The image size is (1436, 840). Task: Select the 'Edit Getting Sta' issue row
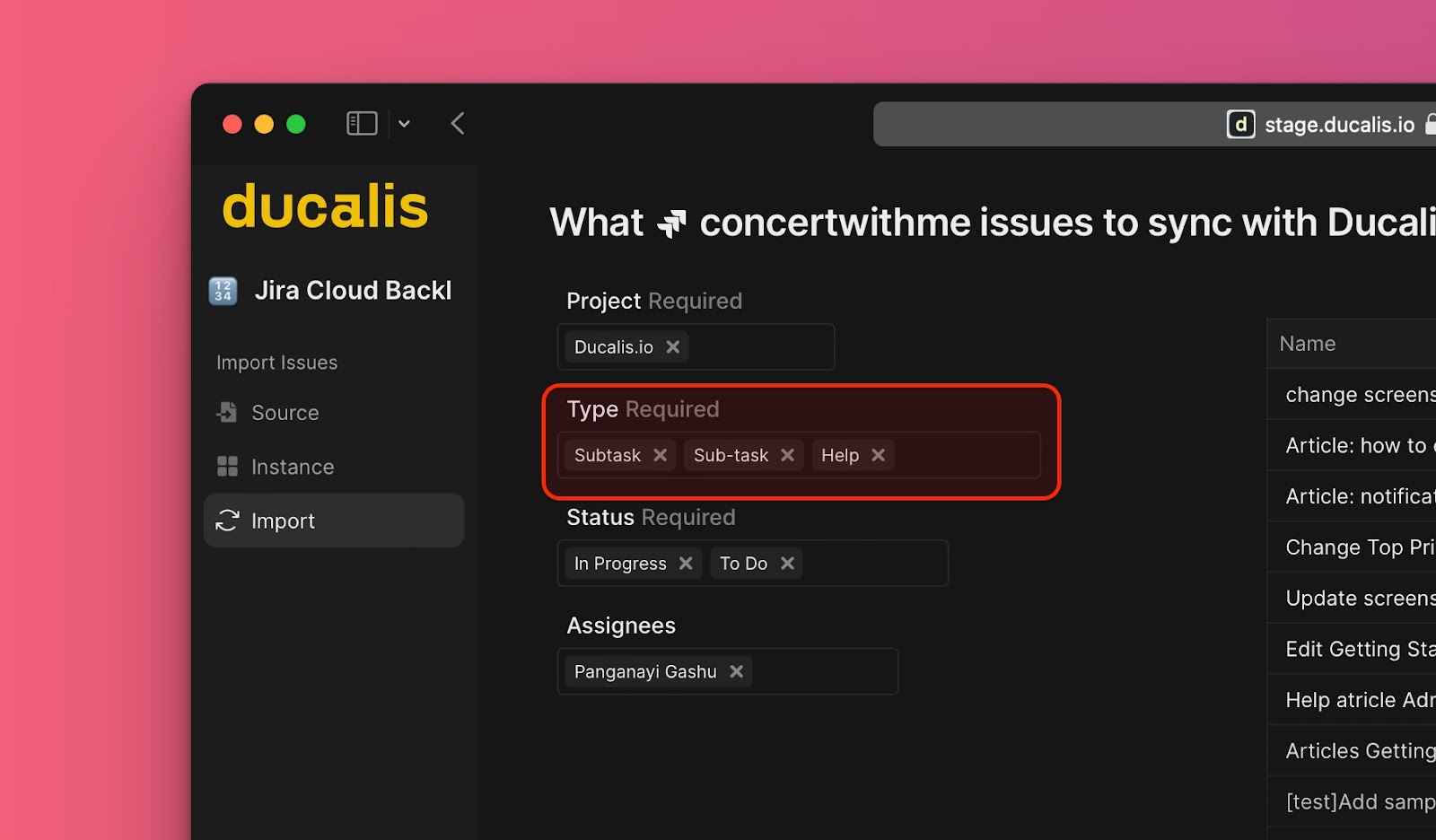coord(1352,649)
